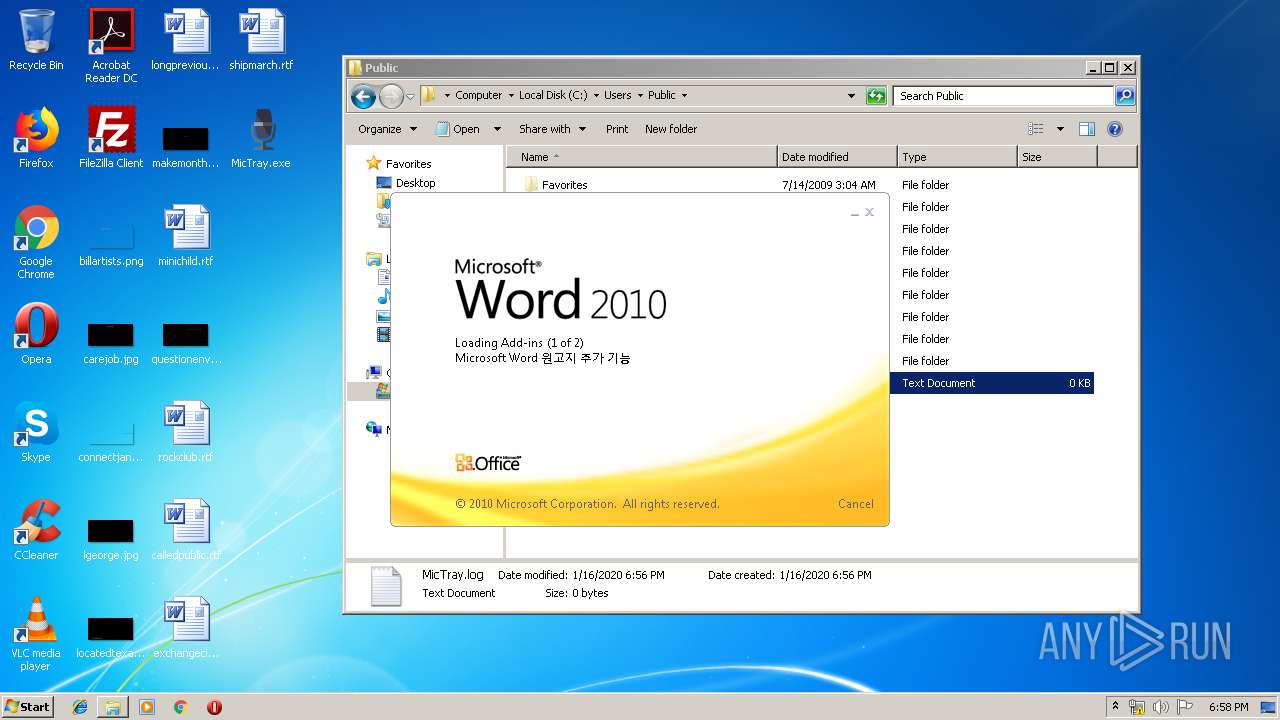Click Users in the address breadcrumb
1280x720 pixels.
pos(617,96)
